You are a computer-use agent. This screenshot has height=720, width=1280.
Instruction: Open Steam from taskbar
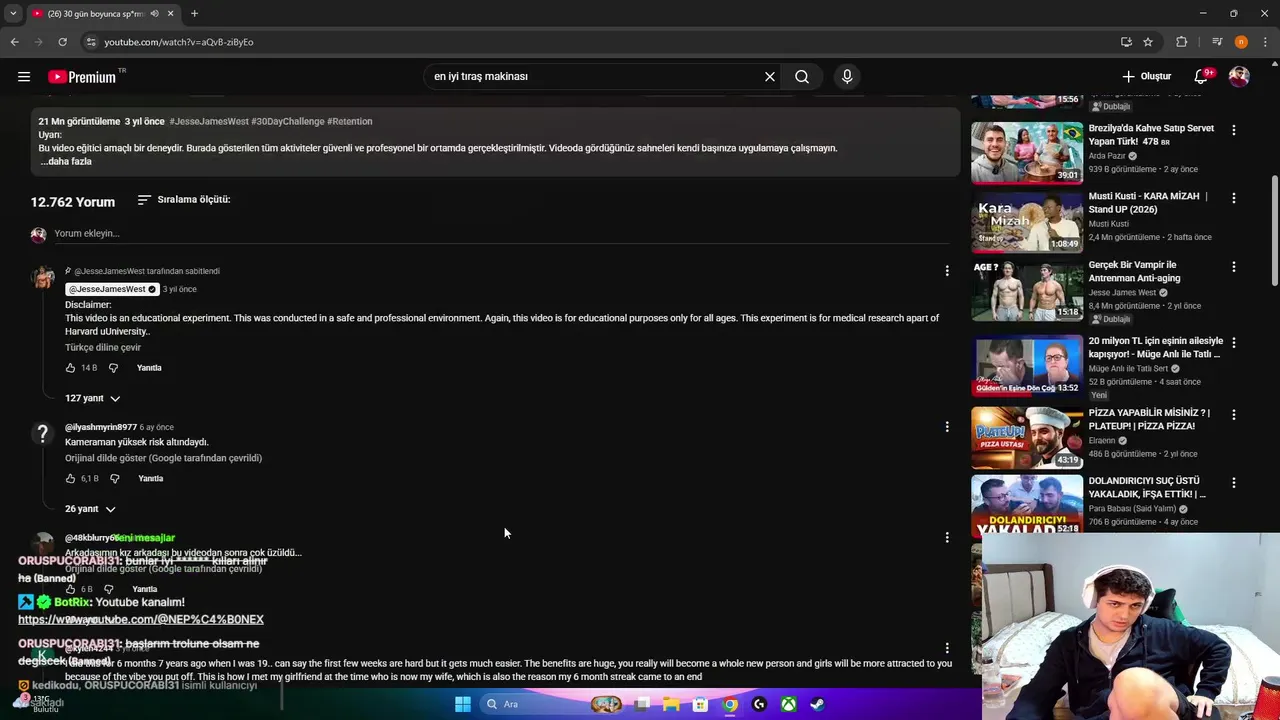[818, 704]
